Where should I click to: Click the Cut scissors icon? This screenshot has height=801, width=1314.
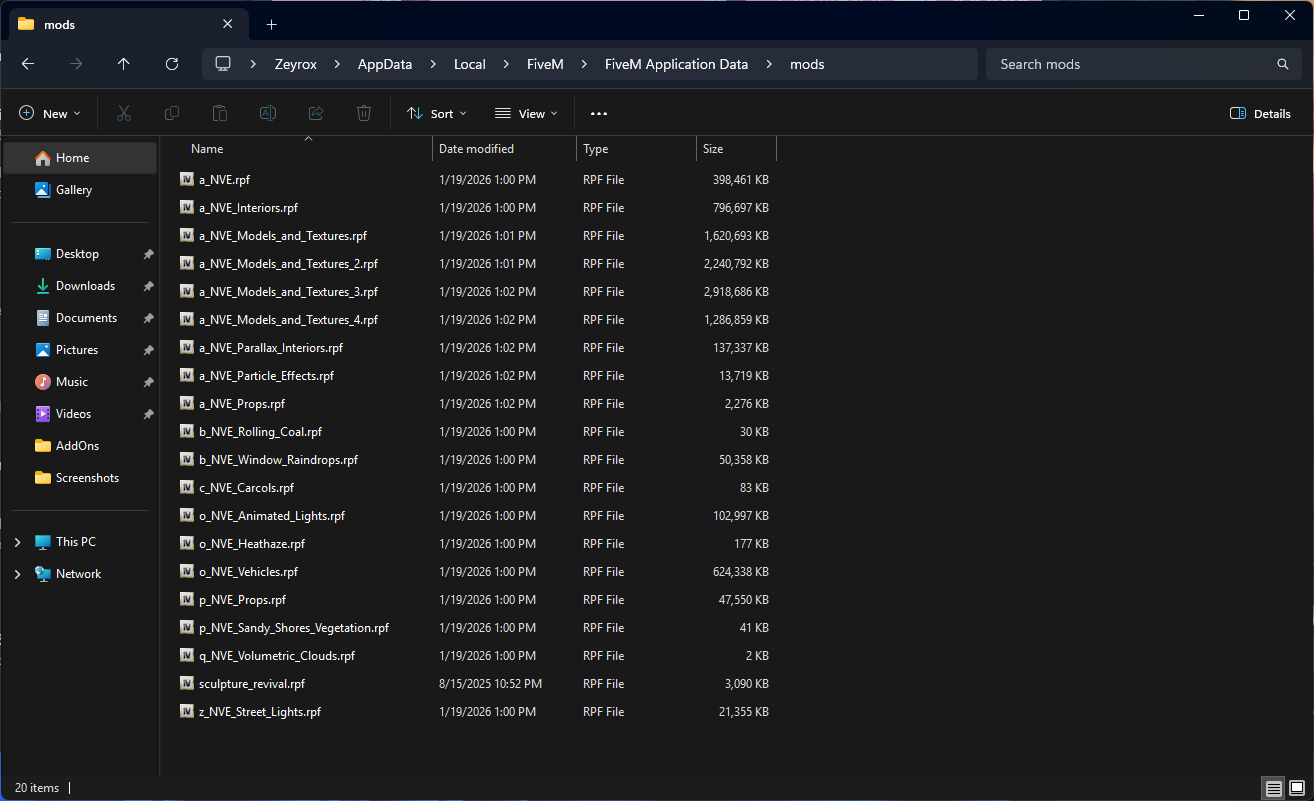(x=124, y=114)
